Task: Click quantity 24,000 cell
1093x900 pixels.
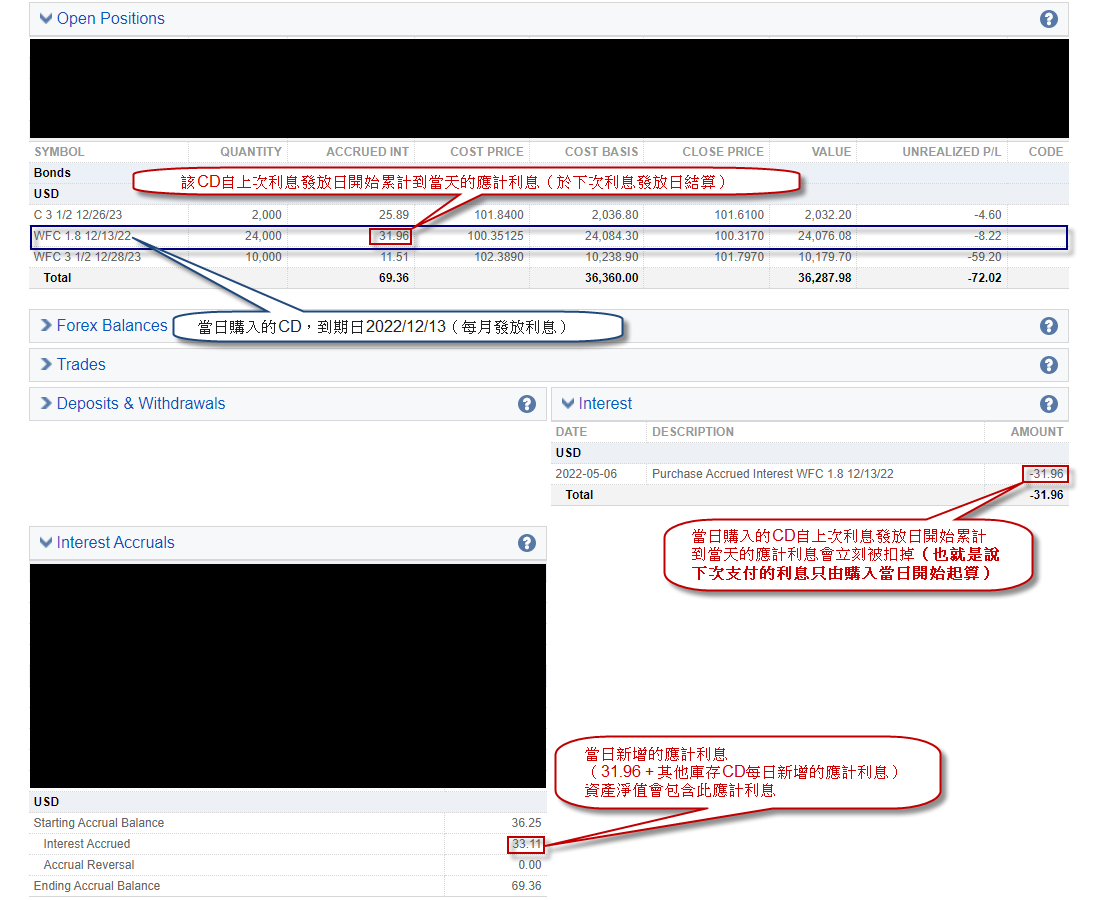Action: pos(263,236)
